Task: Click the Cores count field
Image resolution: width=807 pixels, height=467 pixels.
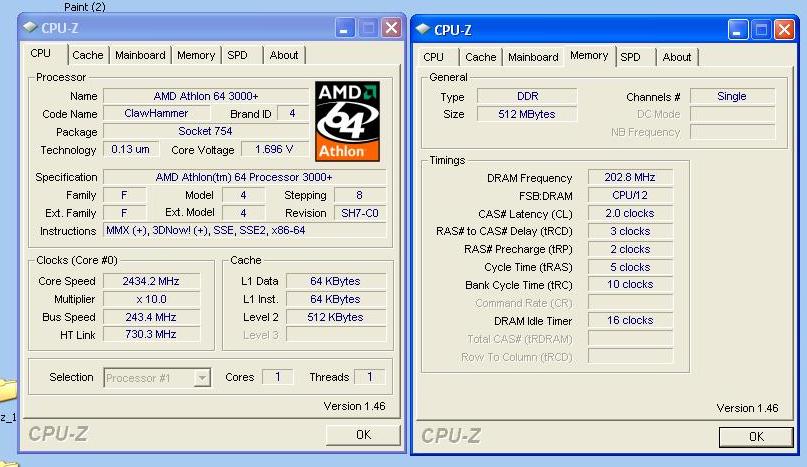Action: 278,377
